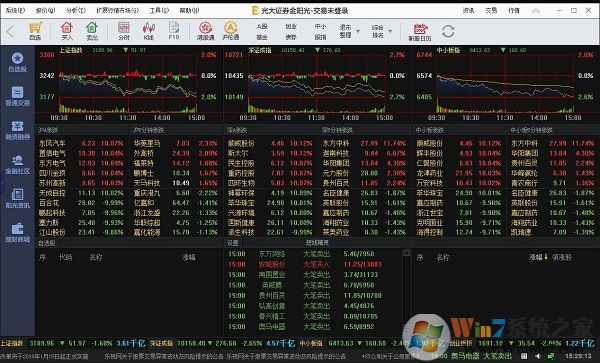The width and height of the screenshot is (600, 363).
Task: Select the 民生控股 stock row
Action: click(x=270, y=163)
